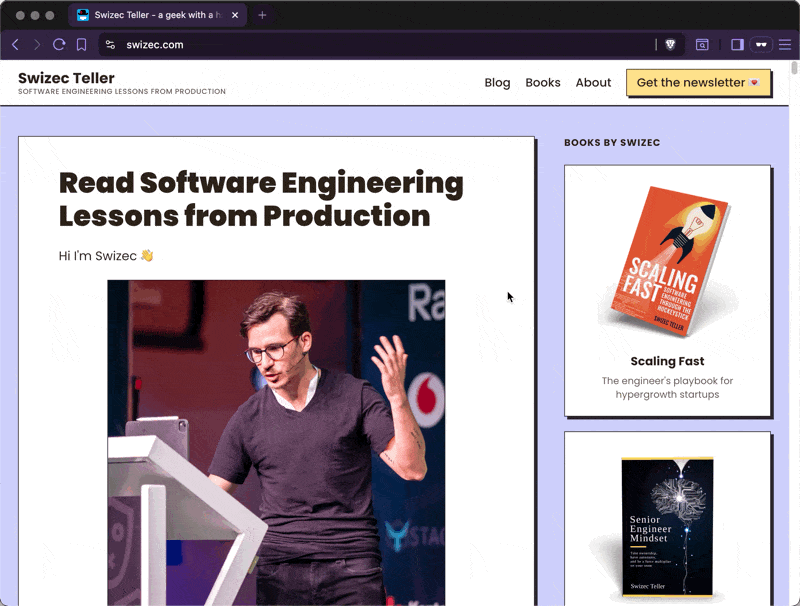The image size is (800, 606).
Task: Go back using the browser back arrow
Action: point(15,45)
